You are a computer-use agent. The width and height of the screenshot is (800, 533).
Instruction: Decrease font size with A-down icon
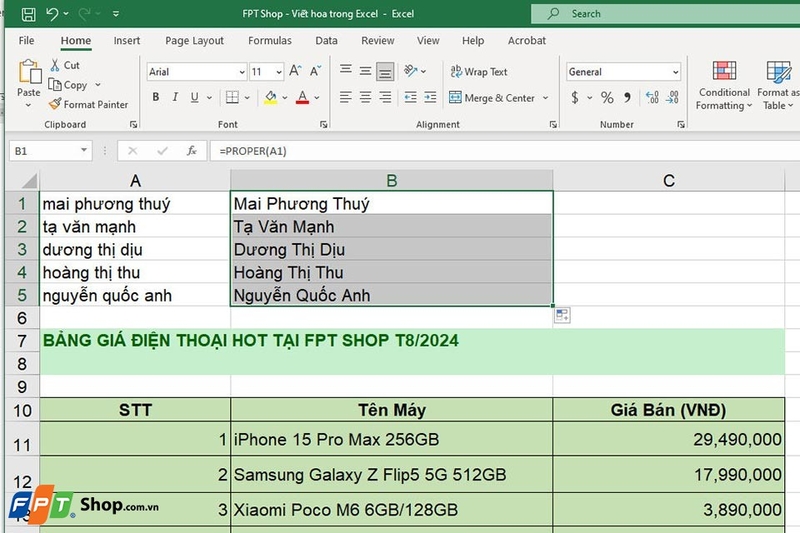[315, 71]
